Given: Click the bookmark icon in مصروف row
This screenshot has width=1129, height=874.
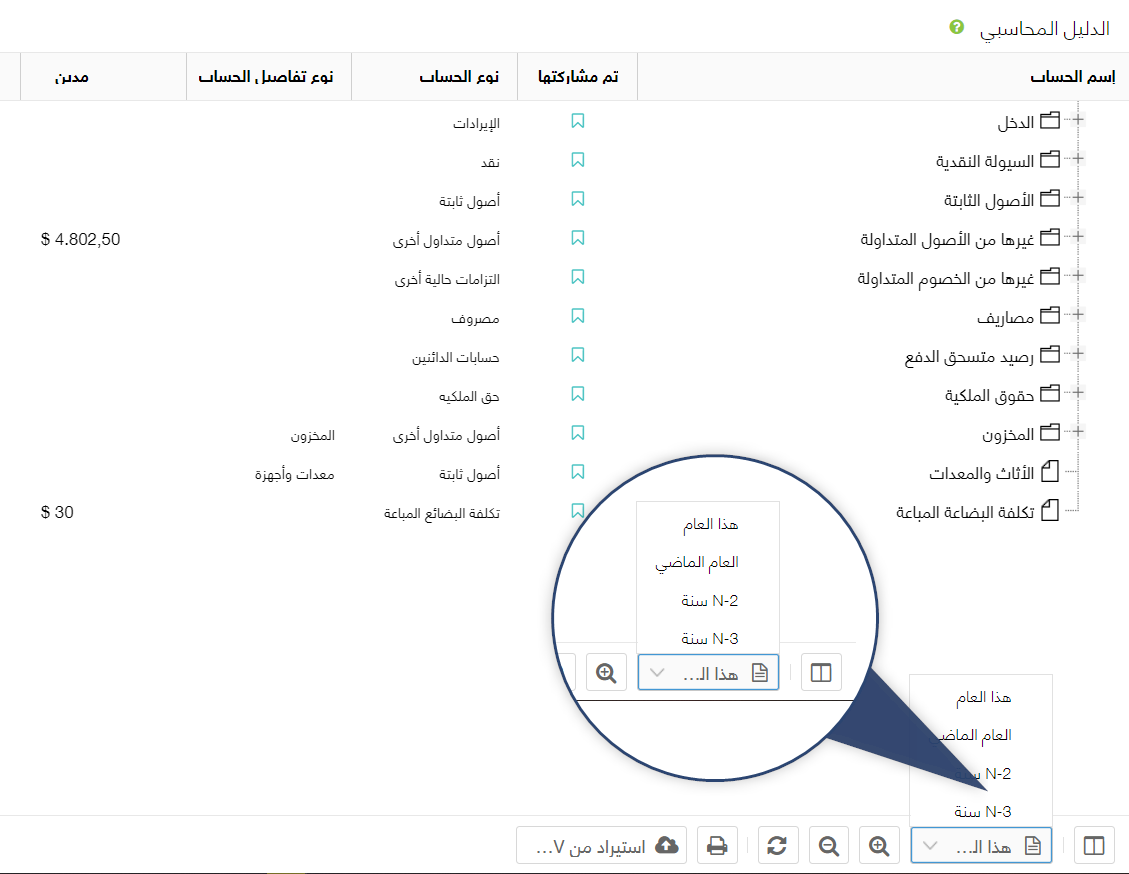Looking at the screenshot, I should [577, 315].
